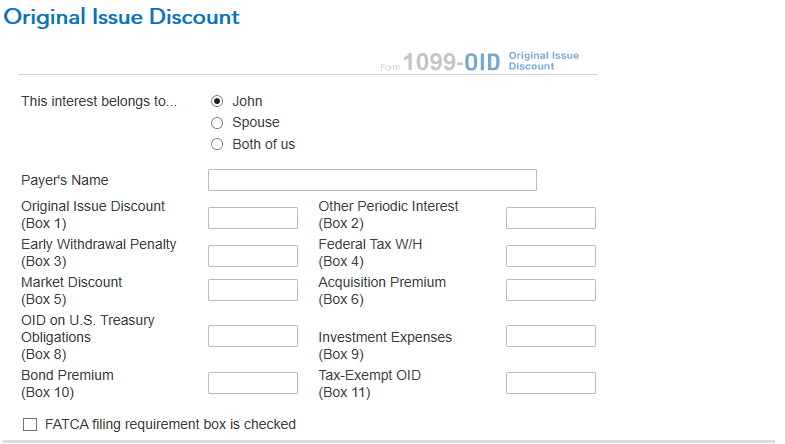Select the Treasury Obligations Box 8 field
The image size is (785, 444).
pyautogui.click(x=252, y=336)
